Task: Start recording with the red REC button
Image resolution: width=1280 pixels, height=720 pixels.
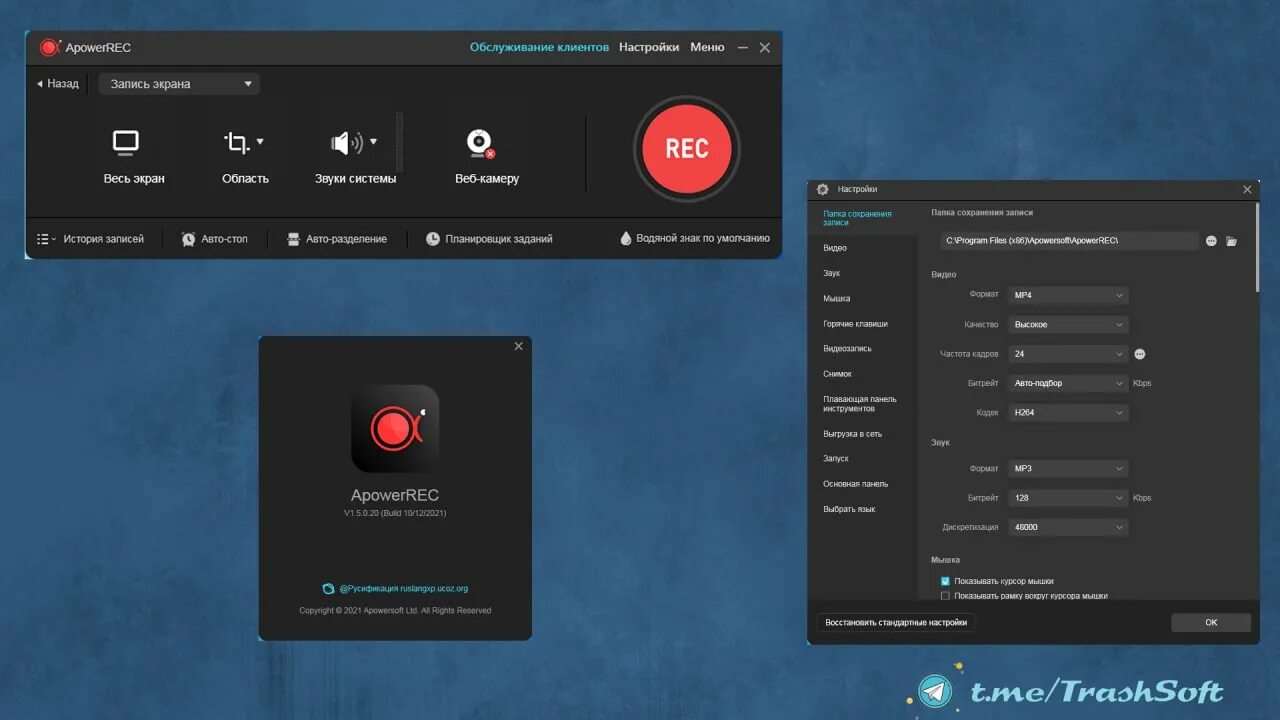Action: pyautogui.click(x=687, y=148)
